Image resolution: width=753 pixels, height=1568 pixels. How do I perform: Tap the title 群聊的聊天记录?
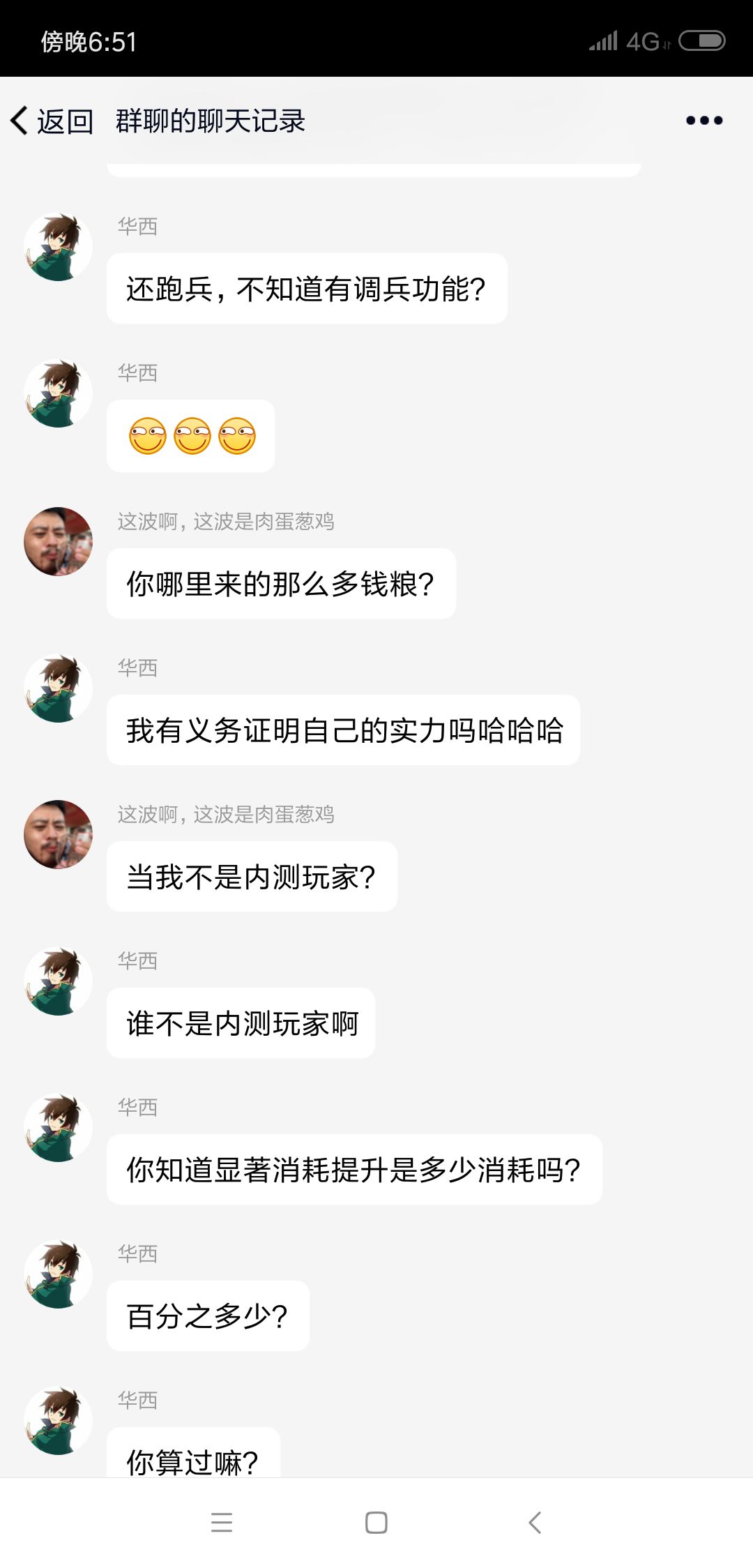coord(211,121)
